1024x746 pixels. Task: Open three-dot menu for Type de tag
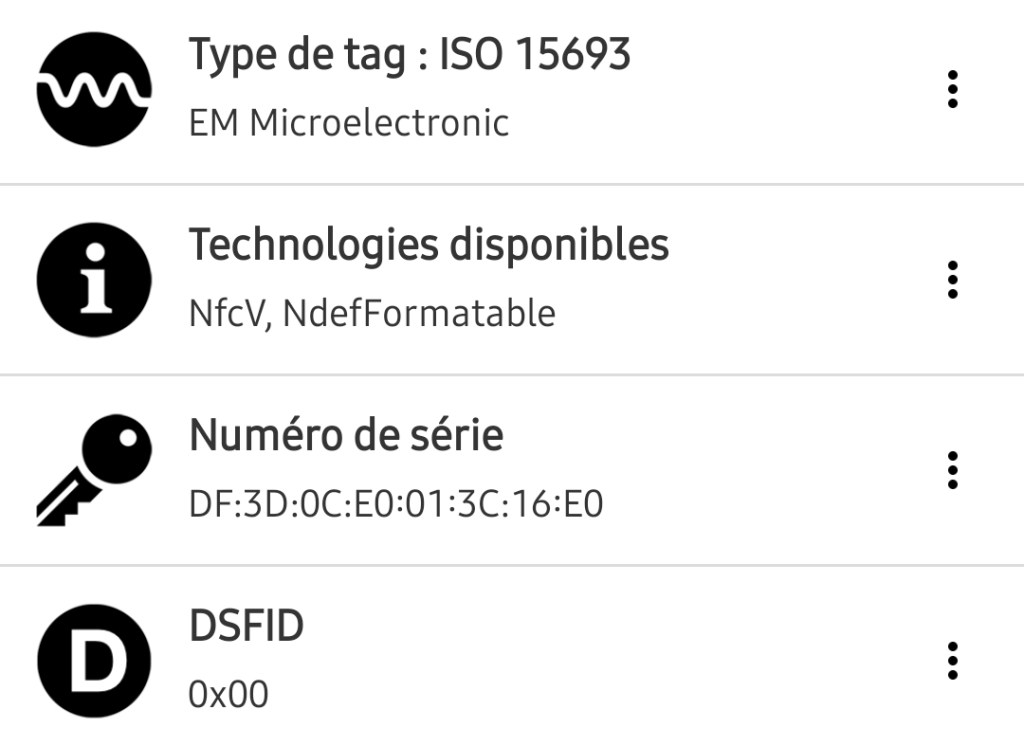coord(952,90)
